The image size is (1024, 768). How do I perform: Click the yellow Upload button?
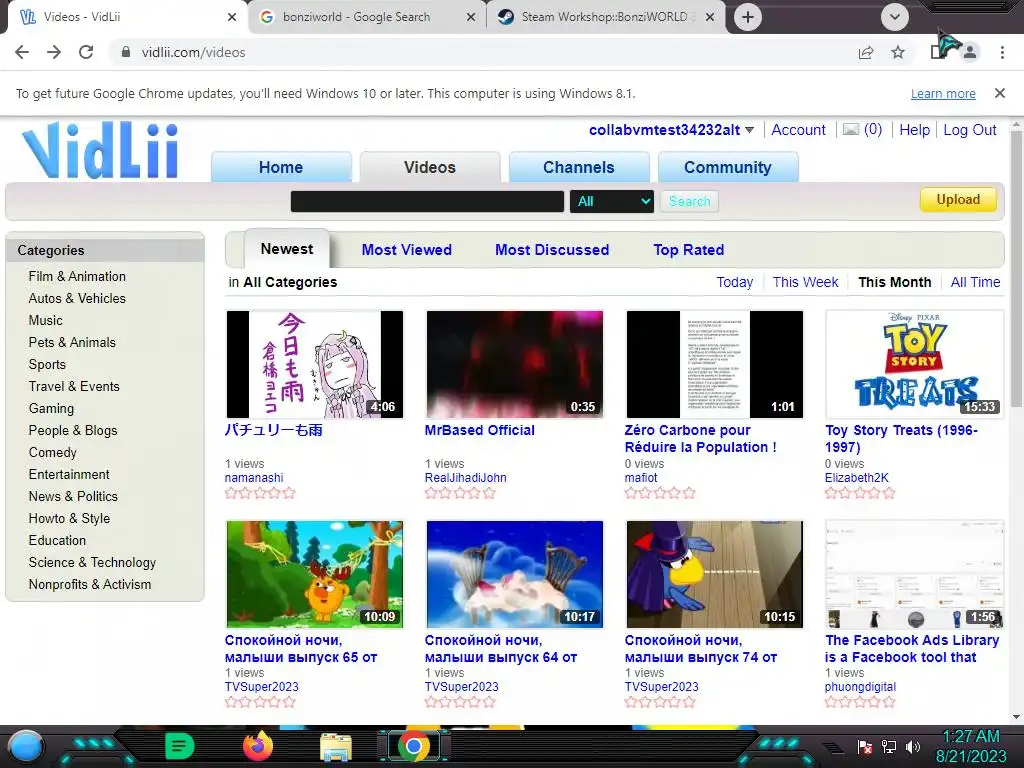pyautogui.click(x=958, y=200)
